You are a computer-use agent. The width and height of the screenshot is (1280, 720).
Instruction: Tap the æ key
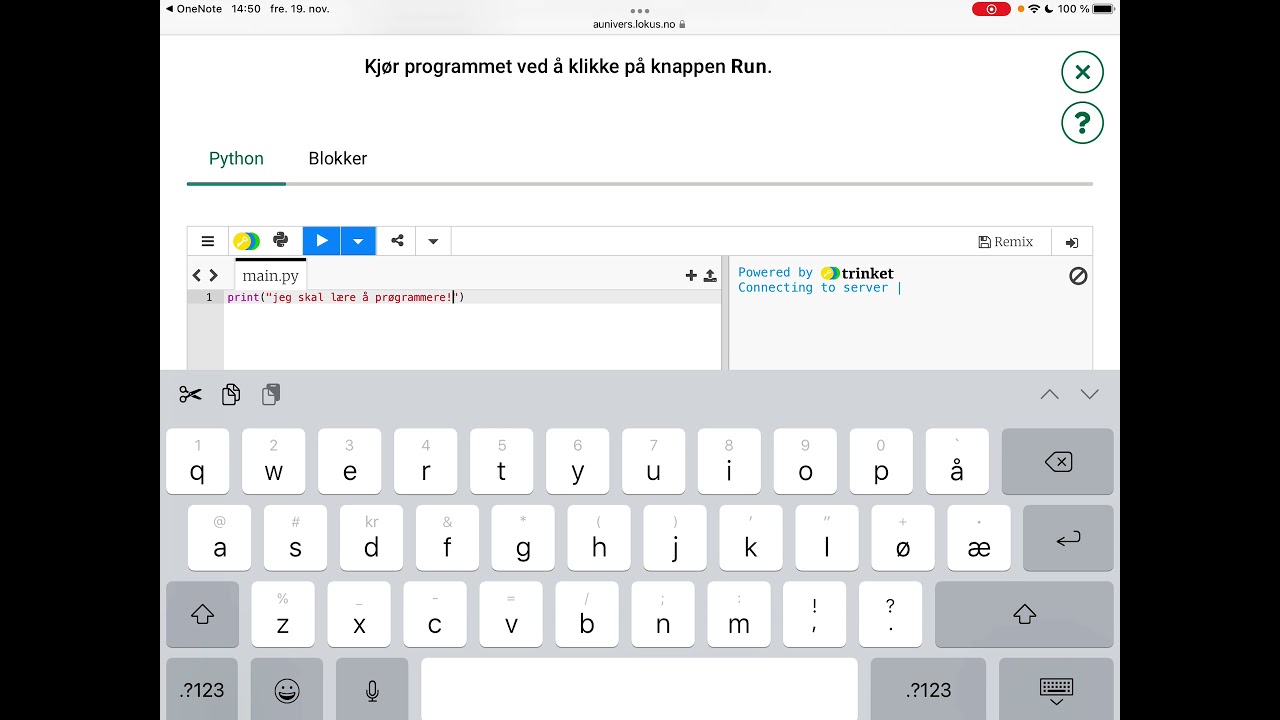[x=979, y=538]
